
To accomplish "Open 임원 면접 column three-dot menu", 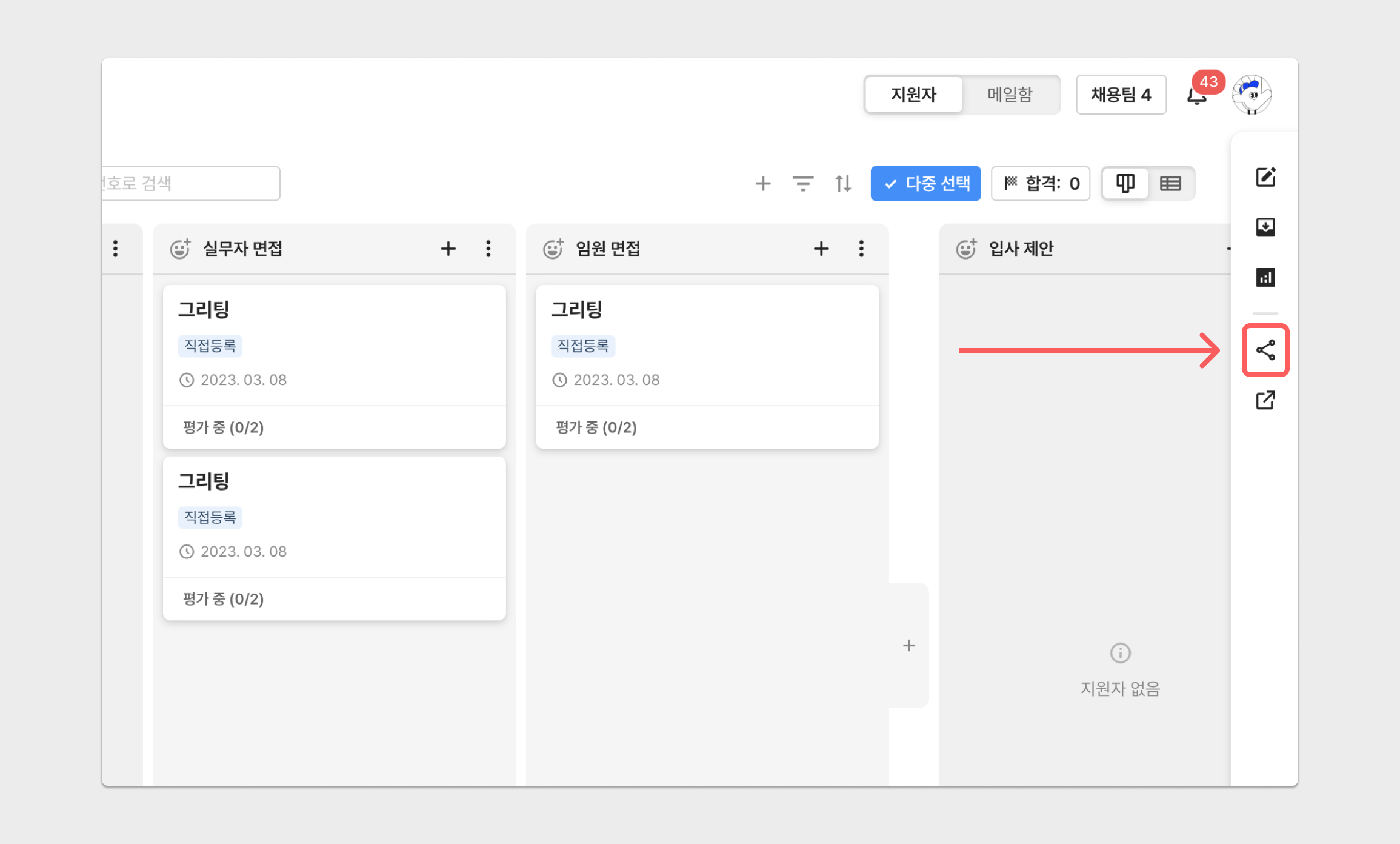I will point(861,249).
